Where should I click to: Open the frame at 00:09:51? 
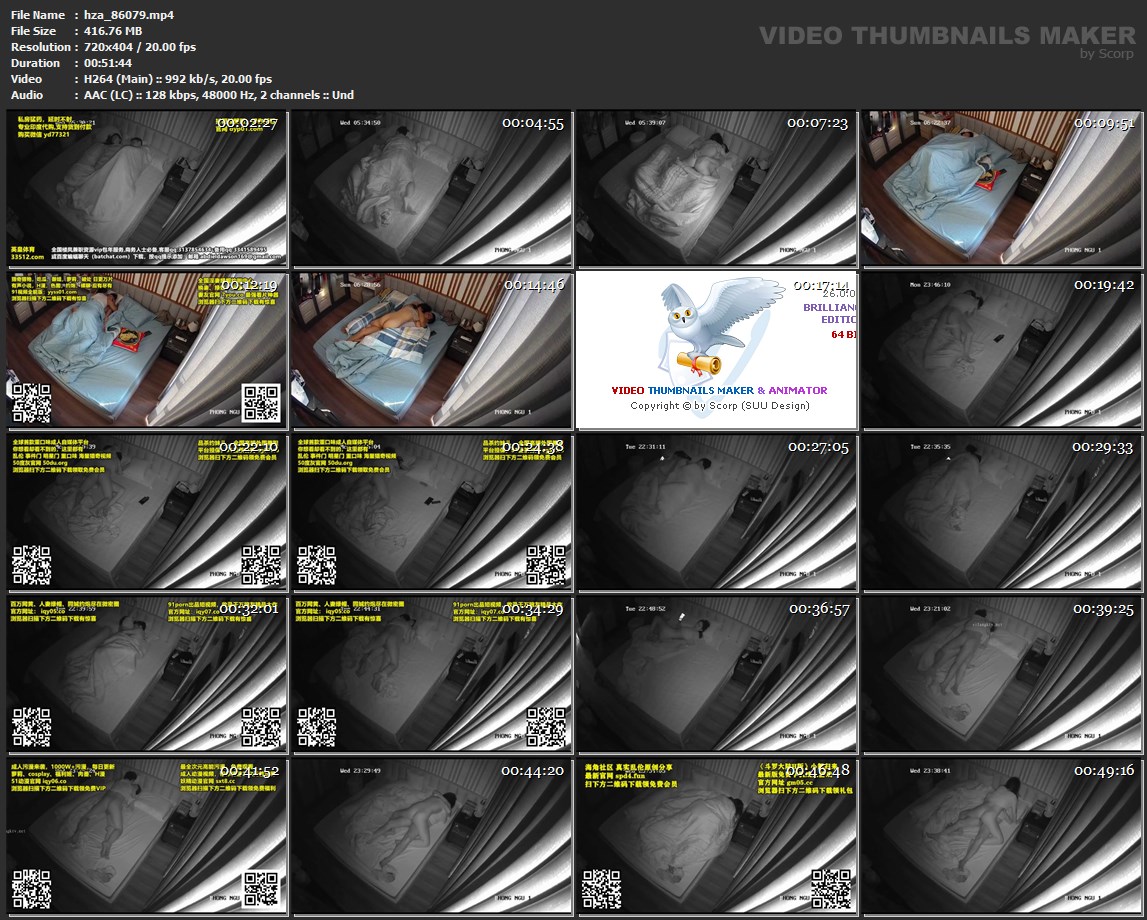(x=1002, y=189)
